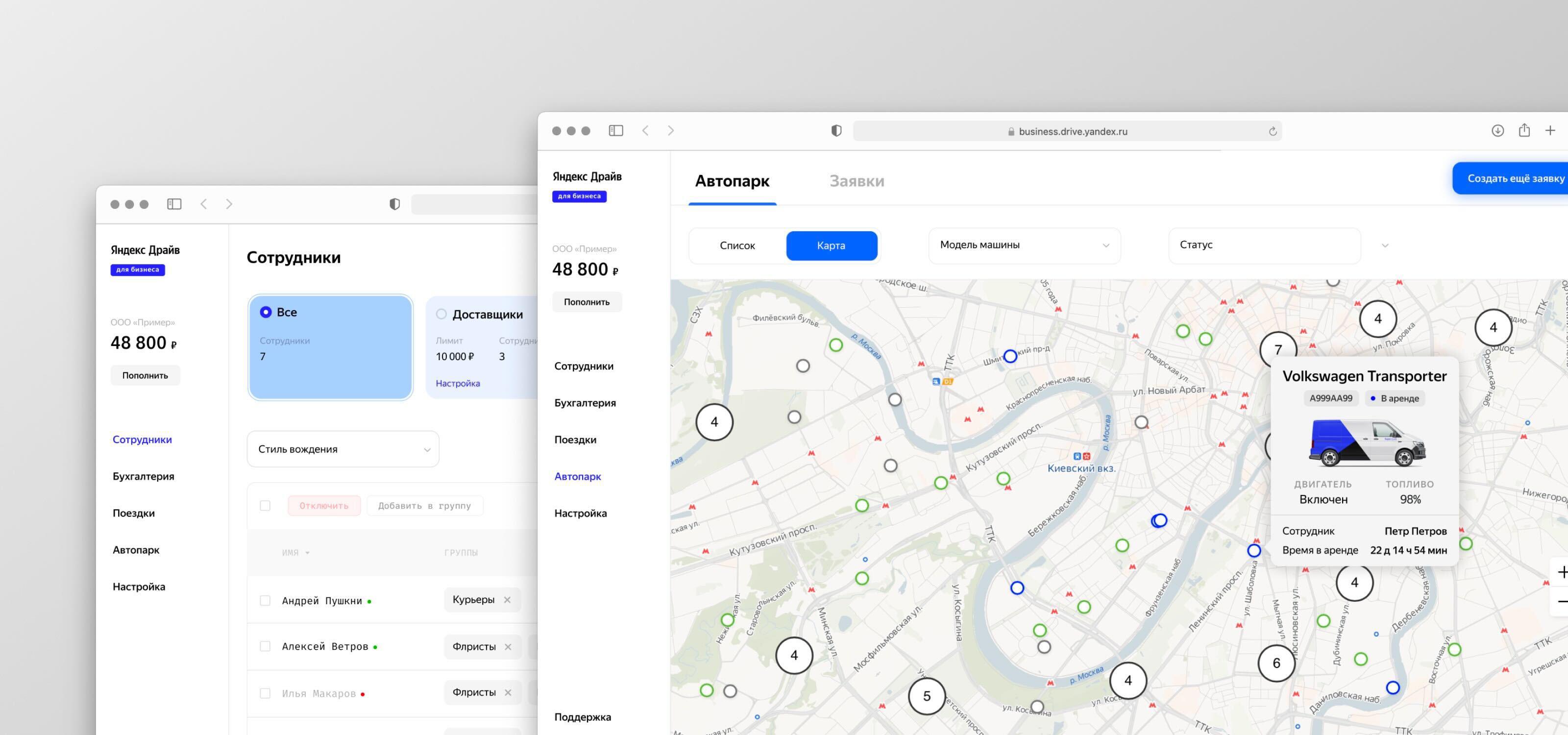Open Бухгалтерия in back window sidebar
The width and height of the screenshot is (1568, 735).
143,476
